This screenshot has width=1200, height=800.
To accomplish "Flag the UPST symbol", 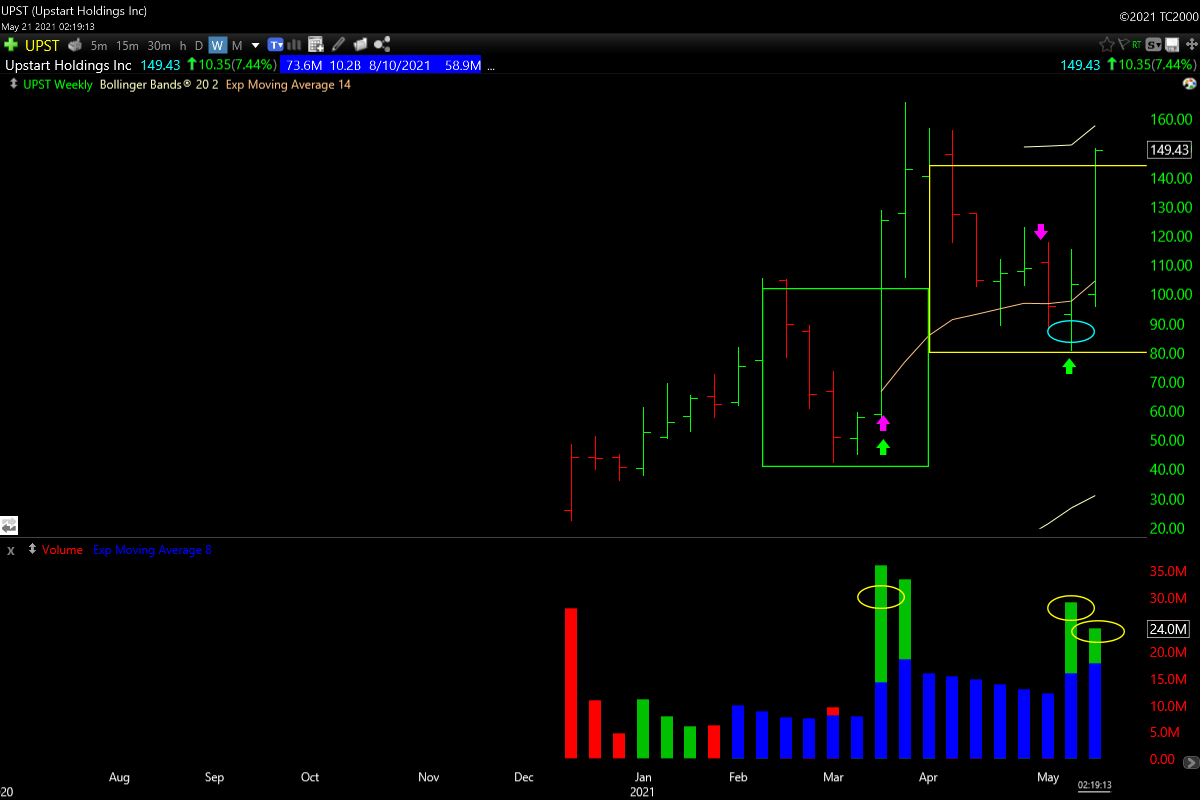I will point(1124,44).
